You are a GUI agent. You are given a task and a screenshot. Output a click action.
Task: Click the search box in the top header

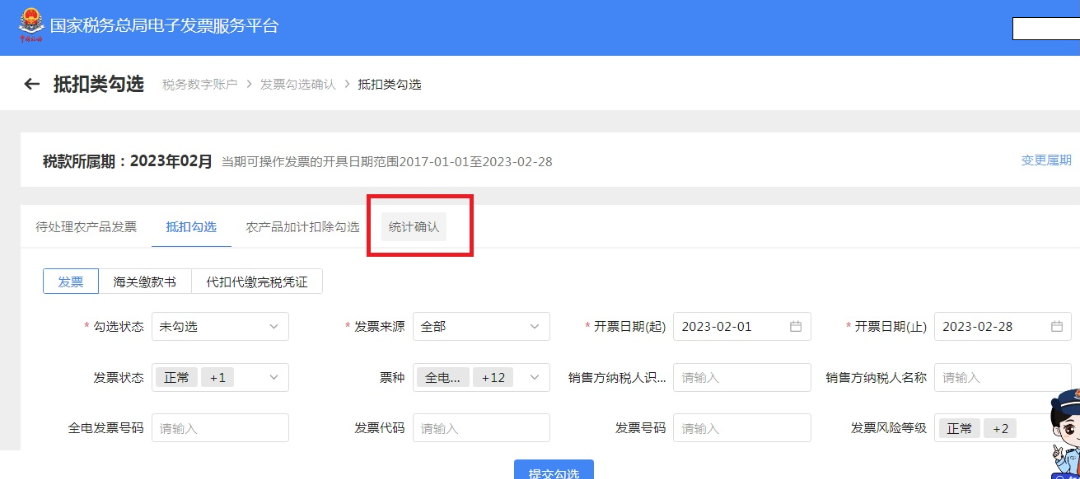(x=1046, y=29)
